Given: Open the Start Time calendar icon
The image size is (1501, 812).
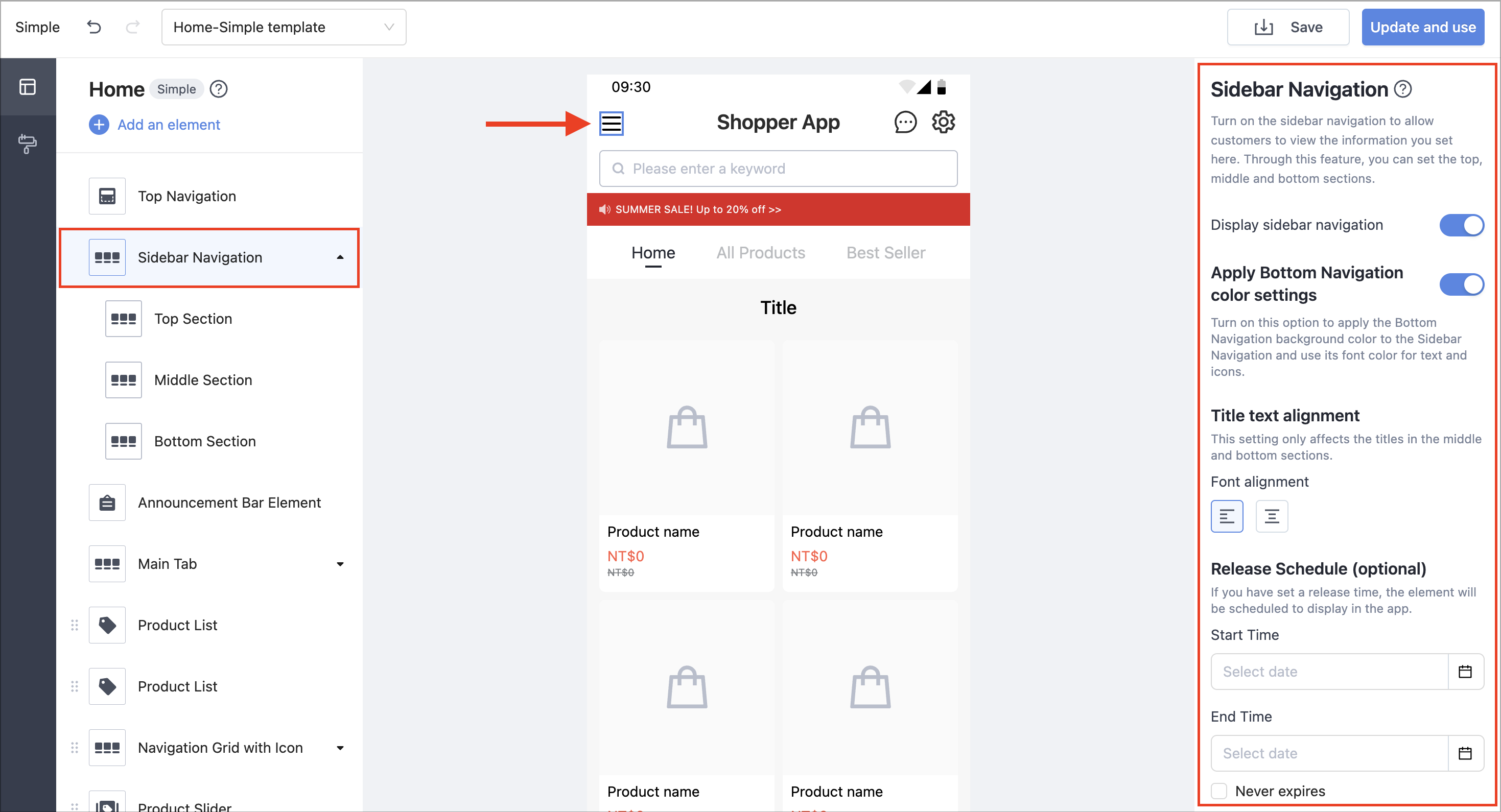Looking at the screenshot, I should coord(1465,672).
